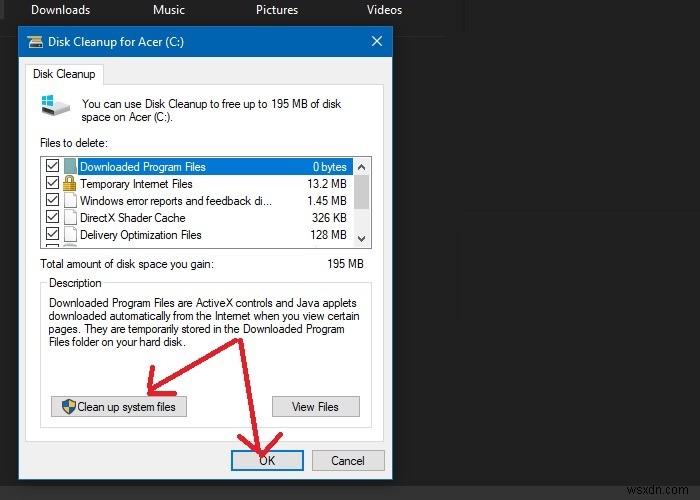Viewport: 700px width, 500px height.
Task: Select the Temporary Internet Files row text
Action: (x=136, y=184)
